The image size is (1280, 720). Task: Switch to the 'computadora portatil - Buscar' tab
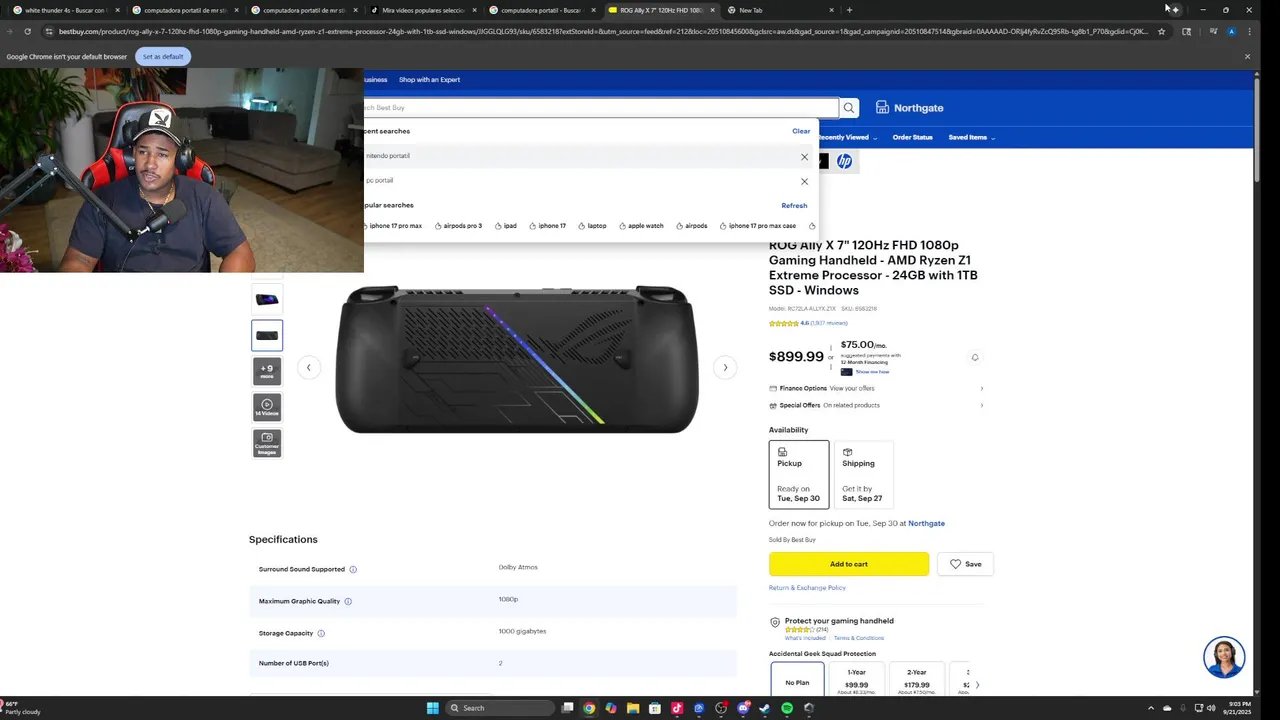542,10
